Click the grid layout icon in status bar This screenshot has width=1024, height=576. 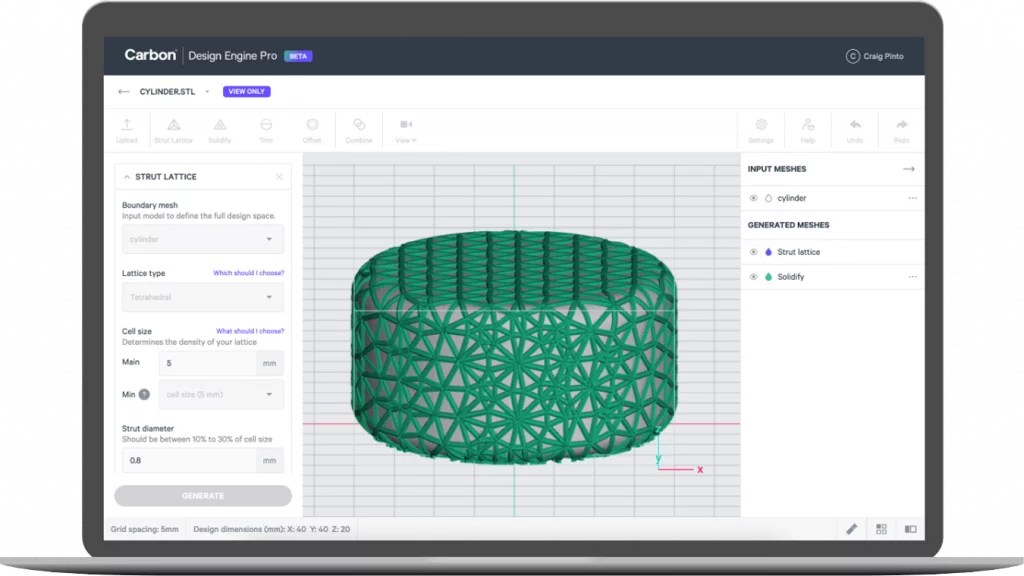pyautogui.click(x=881, y=529)
